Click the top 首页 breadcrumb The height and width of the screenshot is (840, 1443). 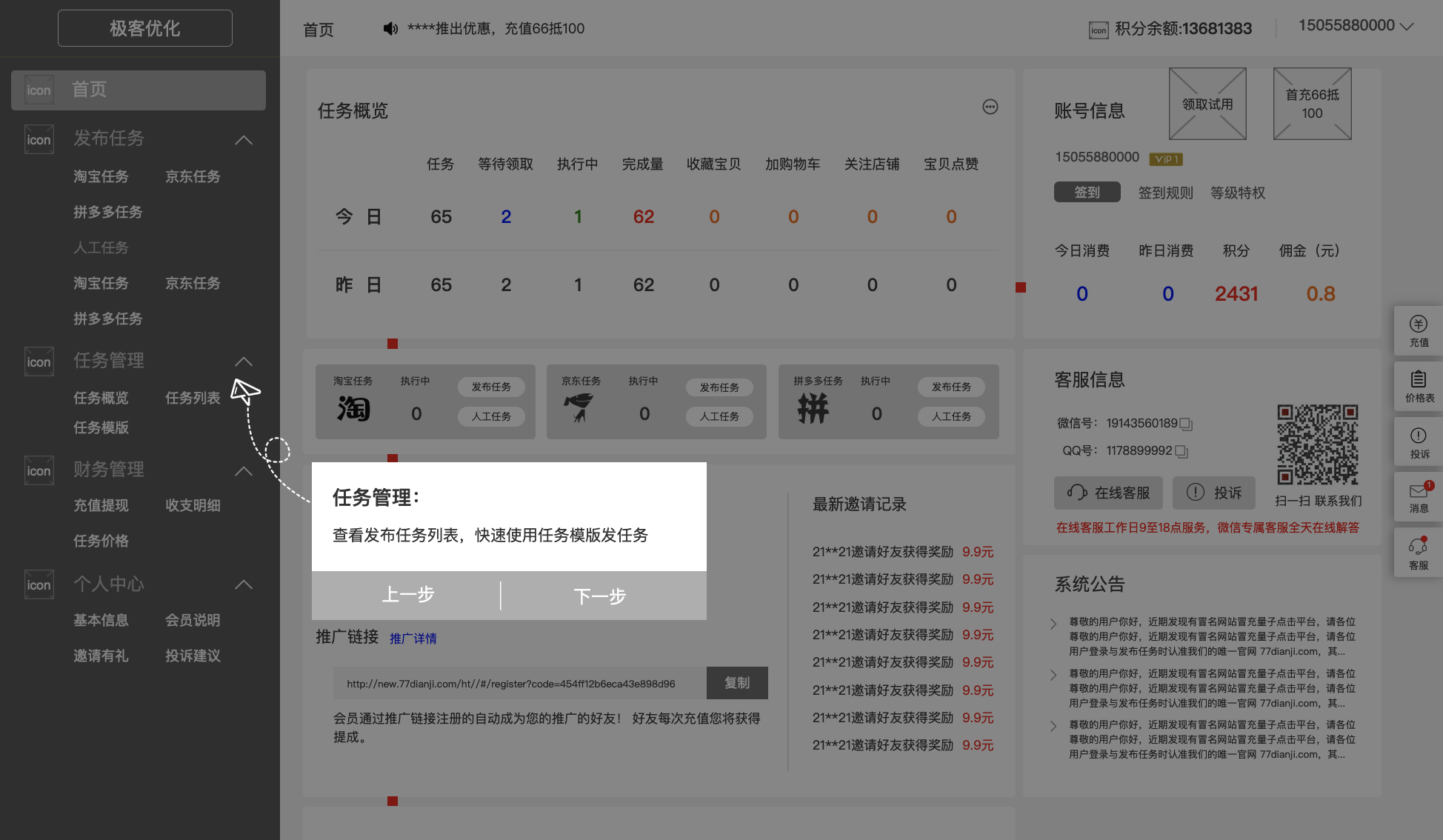tap(319, 30)
